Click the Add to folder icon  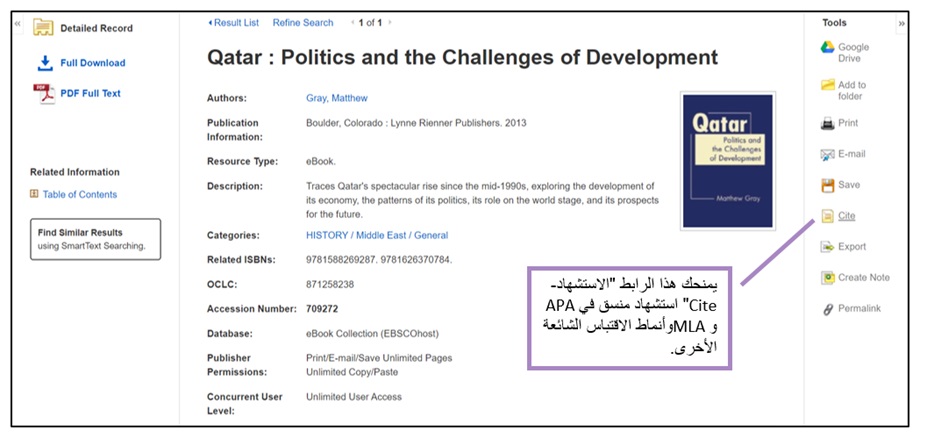(827, 86)
